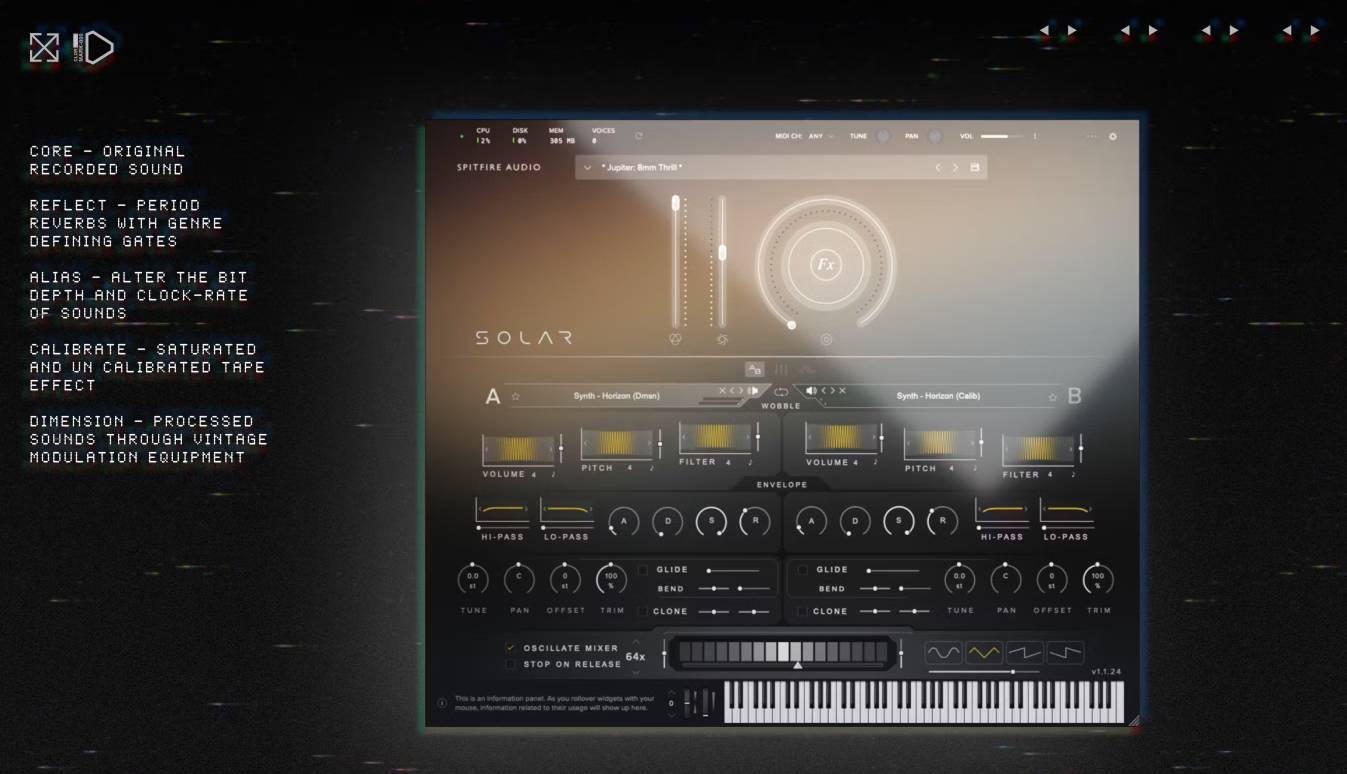
Task: Raise the keyboard octave with the up arrow
Action: click(671, 694)
